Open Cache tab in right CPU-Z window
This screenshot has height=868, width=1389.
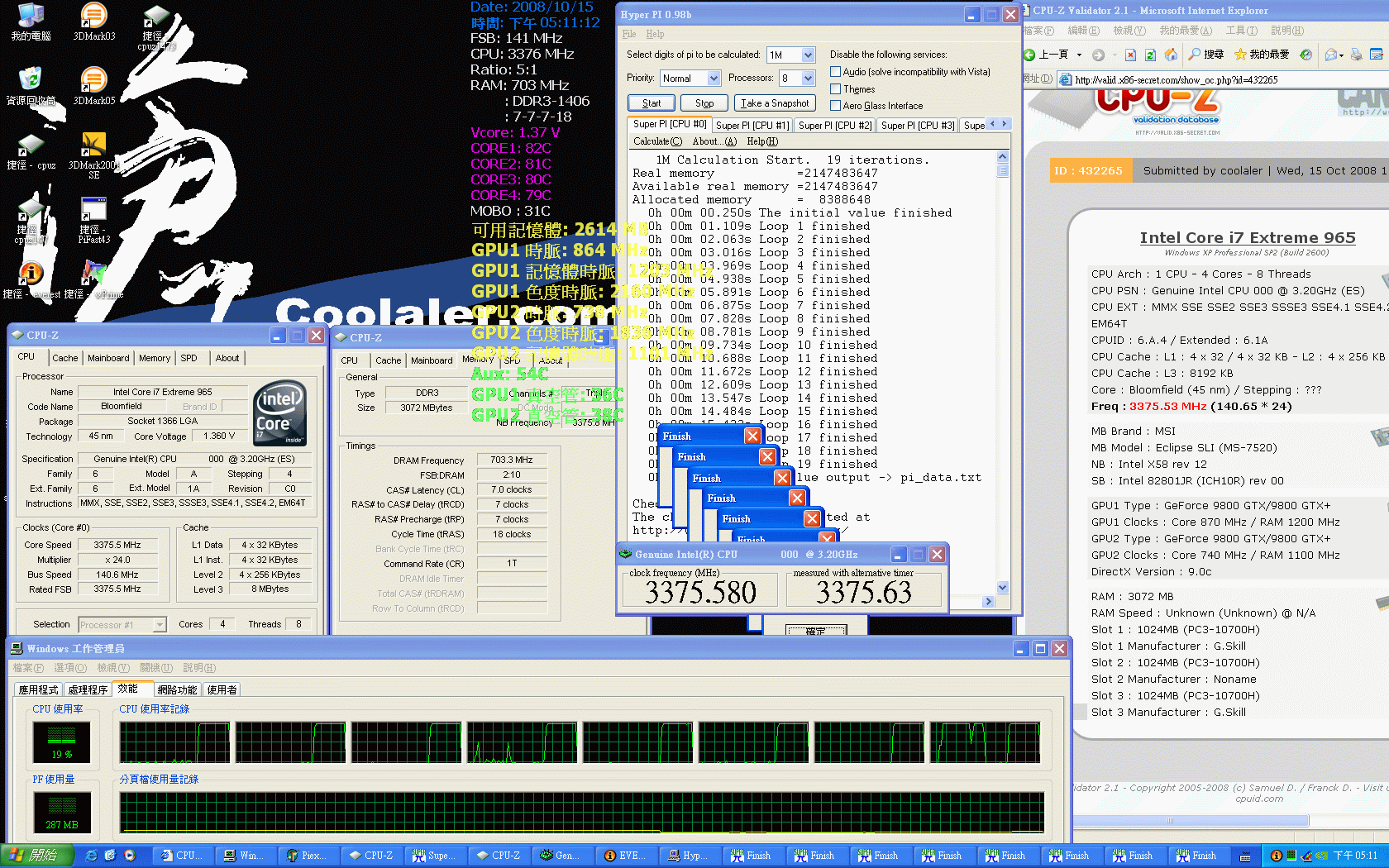pos(388,360)
